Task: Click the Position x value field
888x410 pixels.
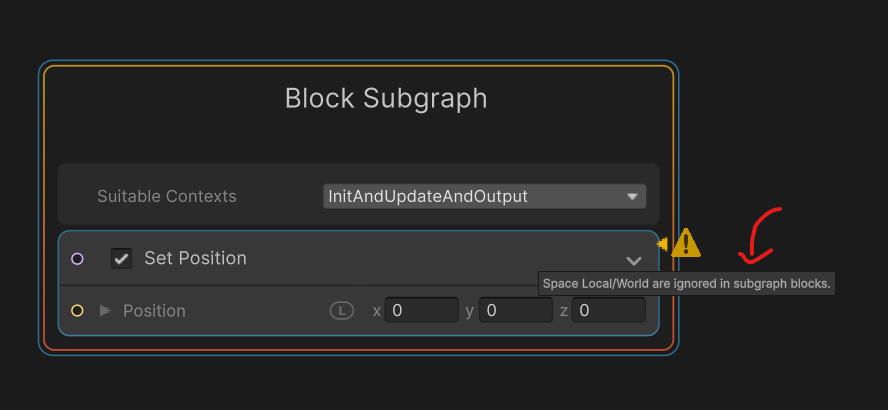Action: pyautogui.click(x=422, y=311)
